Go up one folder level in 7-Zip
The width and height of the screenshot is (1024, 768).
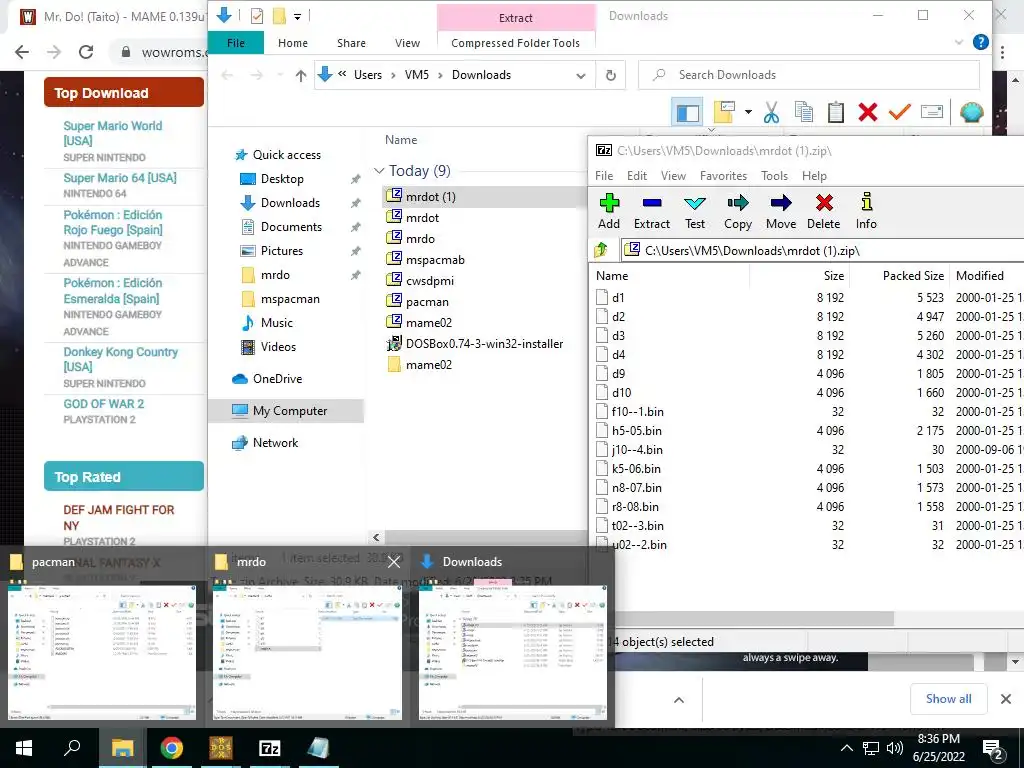601,250
